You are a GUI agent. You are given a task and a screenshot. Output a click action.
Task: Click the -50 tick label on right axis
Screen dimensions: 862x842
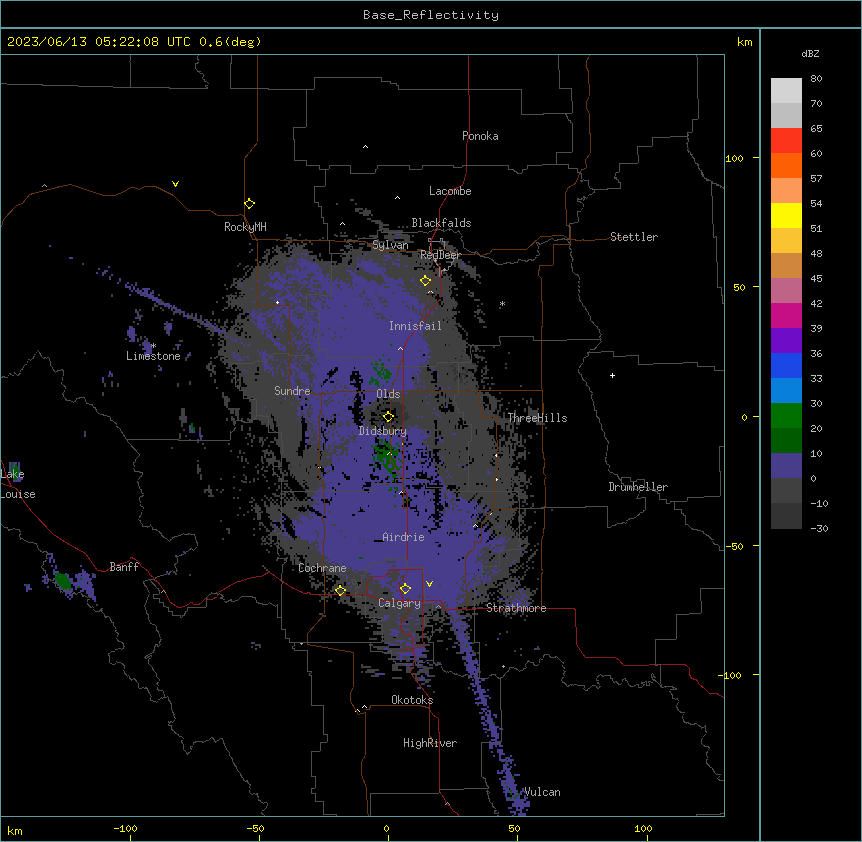[x=734, y=546]
